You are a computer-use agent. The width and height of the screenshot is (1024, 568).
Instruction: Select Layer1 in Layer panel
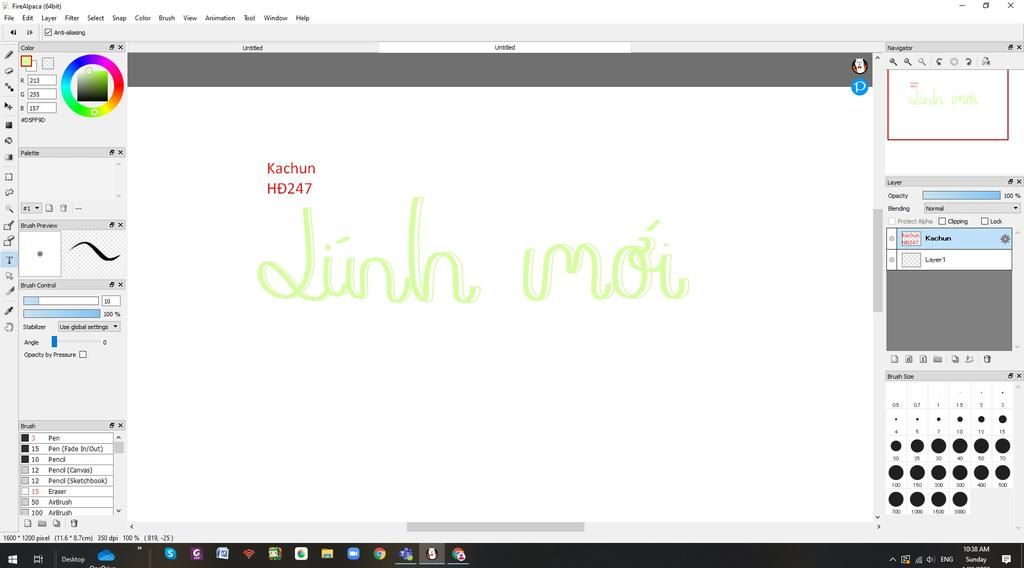tap(949, 260)
